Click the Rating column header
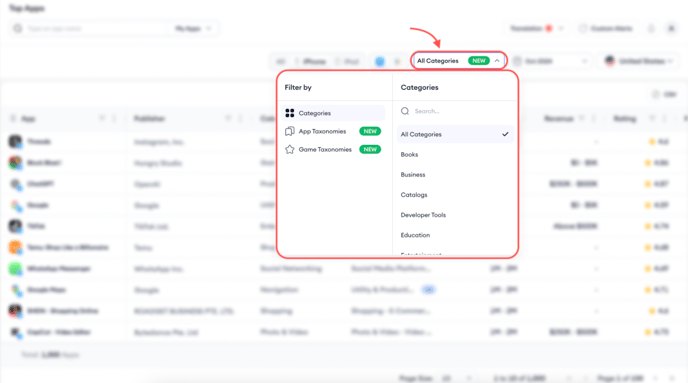 pos(624,118)
